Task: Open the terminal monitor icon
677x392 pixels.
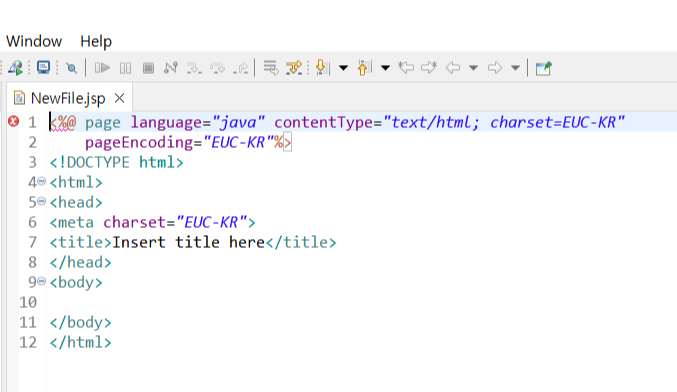Action: point(43,68)
